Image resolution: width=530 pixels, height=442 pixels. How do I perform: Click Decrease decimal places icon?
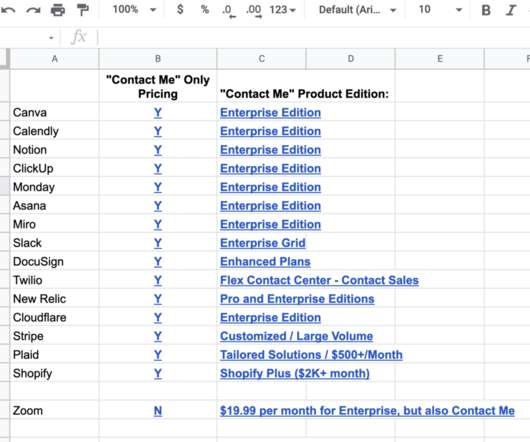point(228,11)
